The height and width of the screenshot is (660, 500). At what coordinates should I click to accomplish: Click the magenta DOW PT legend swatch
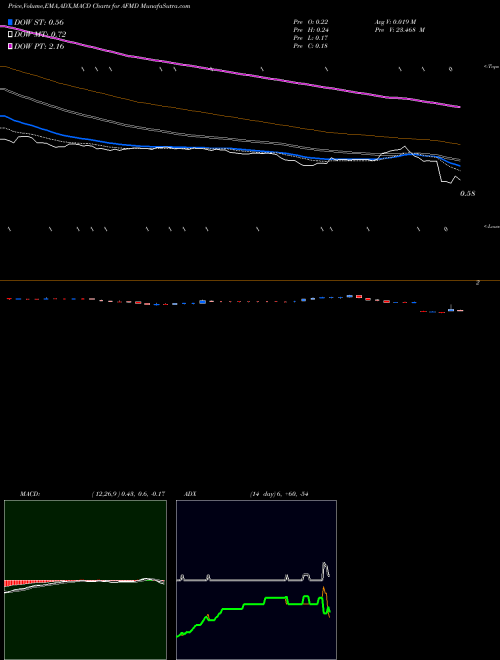[x=10, y=46]
